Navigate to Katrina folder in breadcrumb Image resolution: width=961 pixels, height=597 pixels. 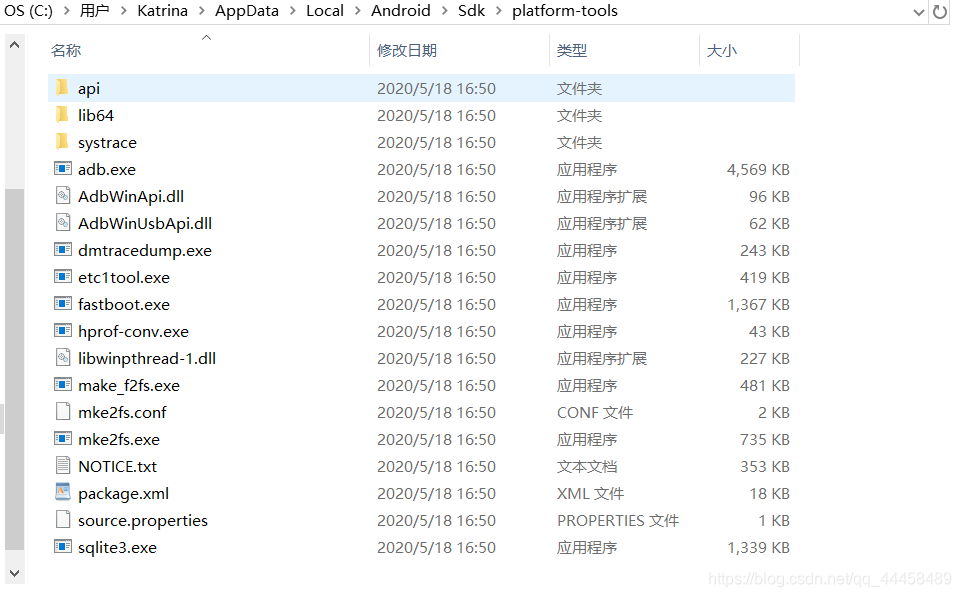point(162,11)
